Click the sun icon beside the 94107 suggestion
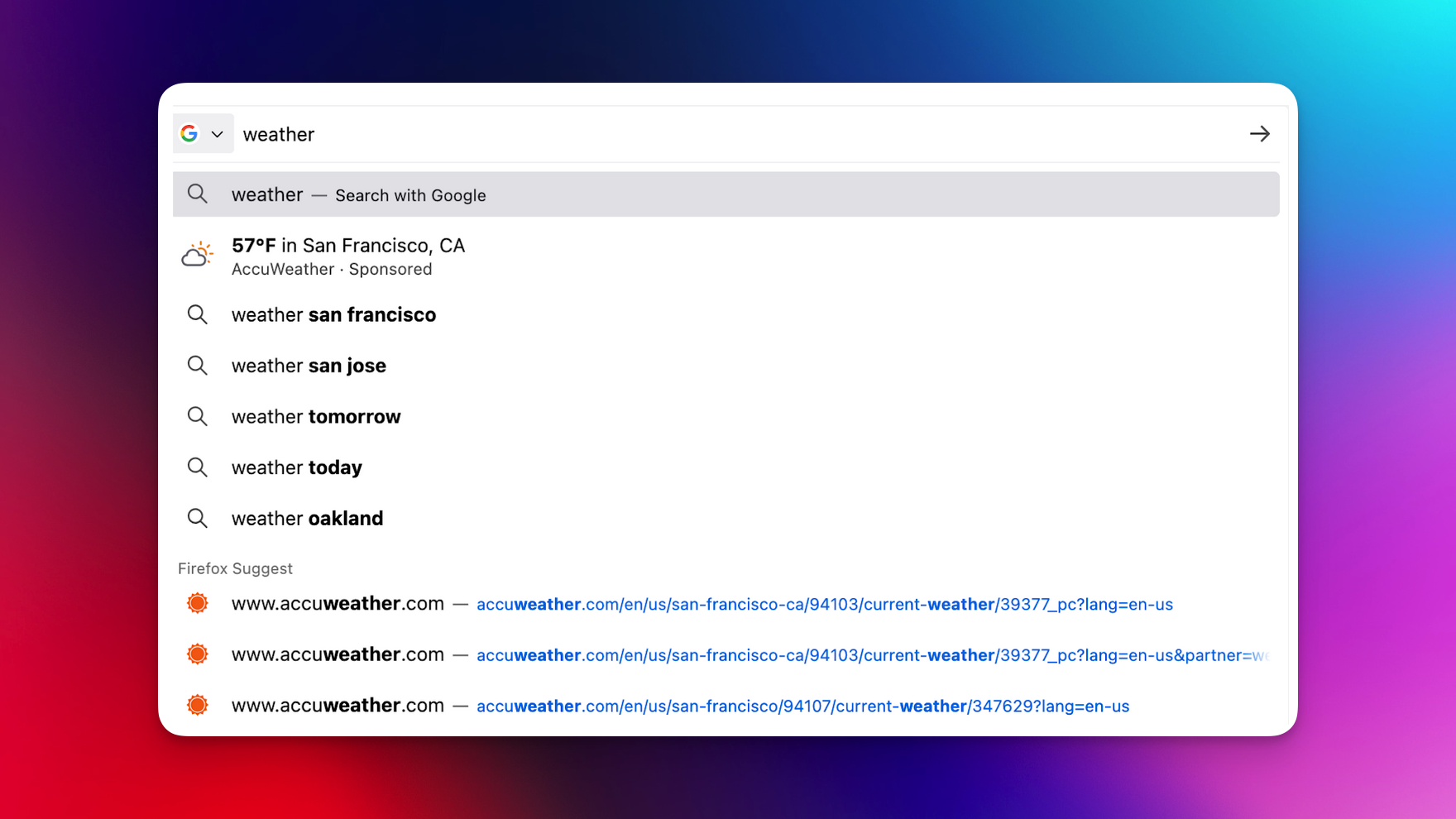Viewport: 1456px width, 819px height. pyautogui.click(x=198, y=705)
